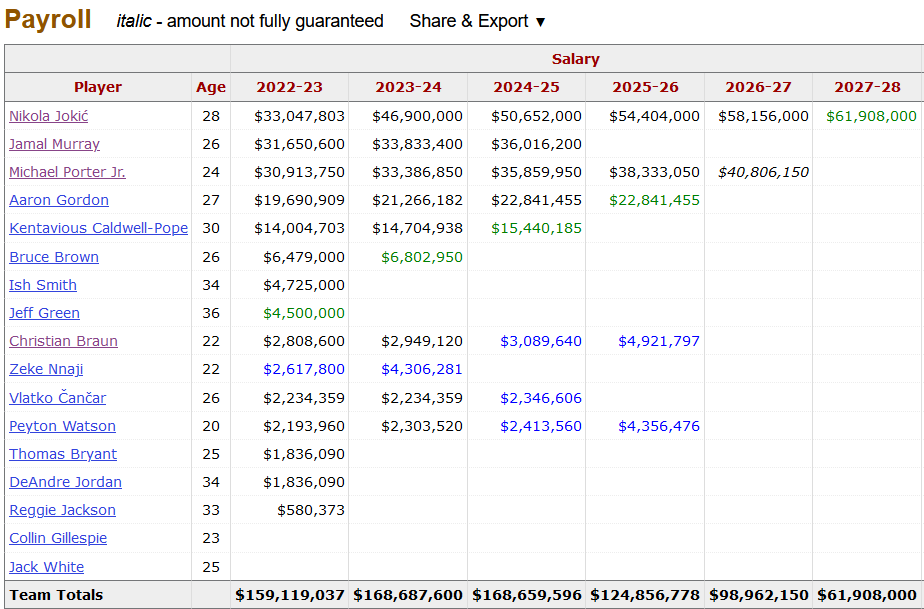Open Jeff Green player link
This screenshot has width=924, height=609.
pyautogui.click(x=44, y=313)
